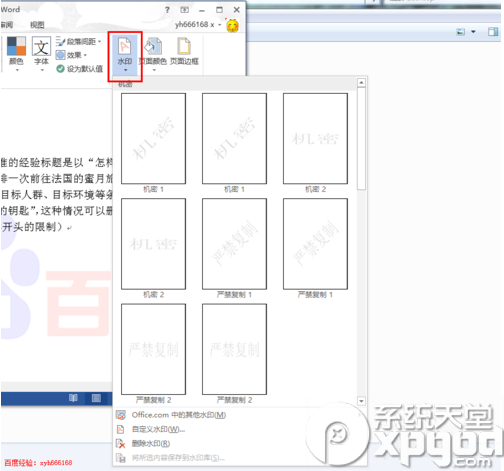Click the gallery scrollbar down arrow
Screen dimensions: 504x471
pyautogui.click(x=361, y=401)
